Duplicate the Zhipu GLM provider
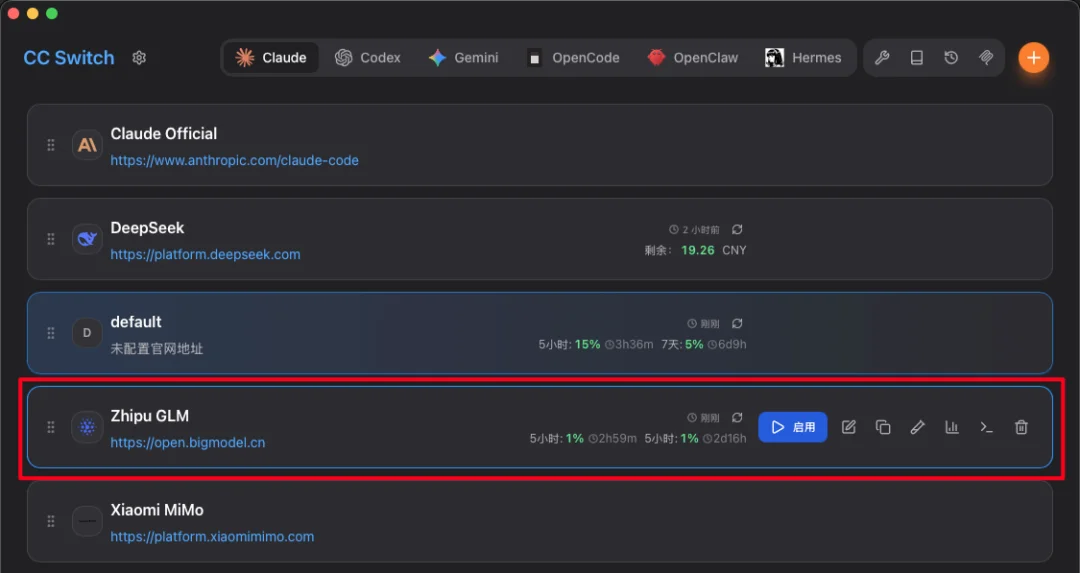The image size is (1080, 573). 883,427
